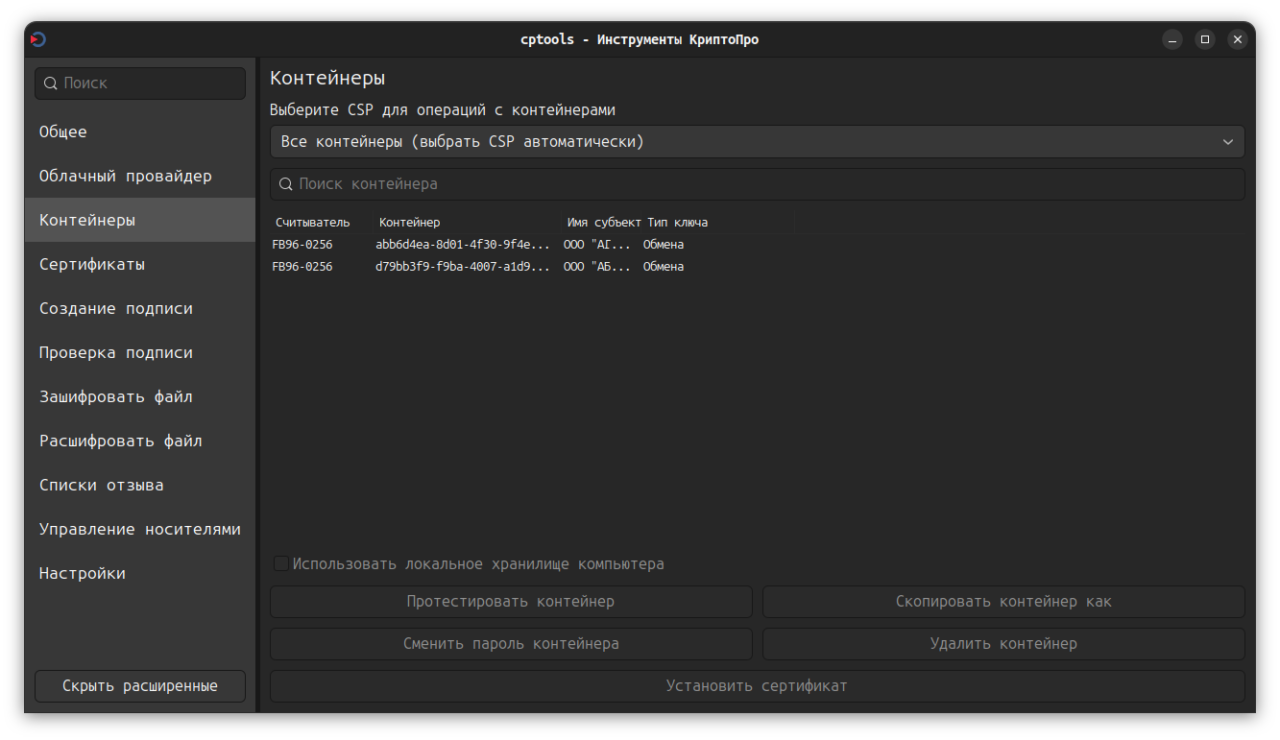Select container abb6d4ea-8d01-4f30-9f4e...
Viewport: 1280px width, 740px height.
pos(463,245)
